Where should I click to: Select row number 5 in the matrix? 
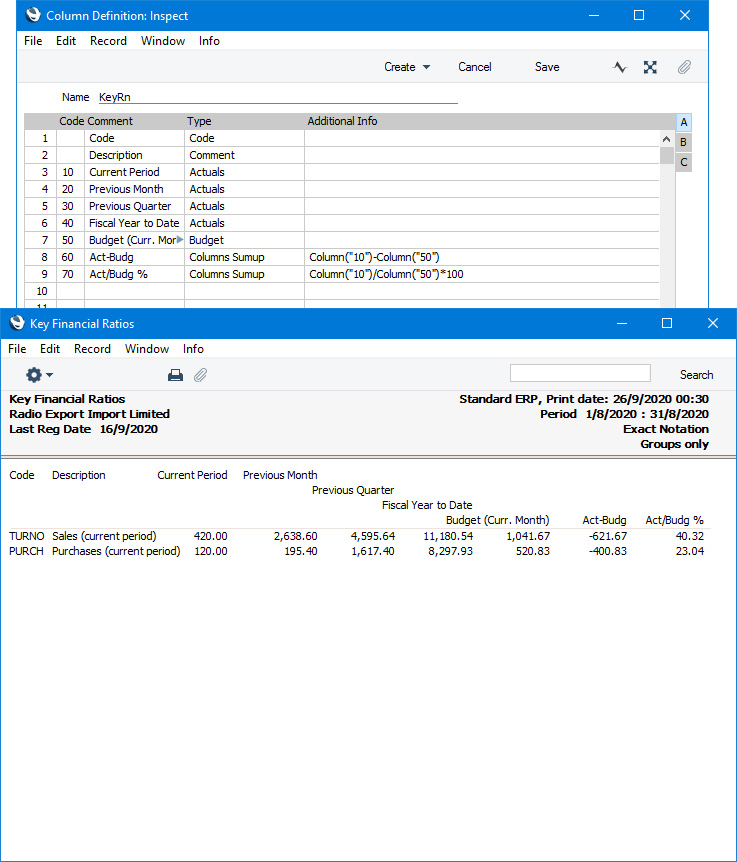pyautogui.click(x=41, y=206)
